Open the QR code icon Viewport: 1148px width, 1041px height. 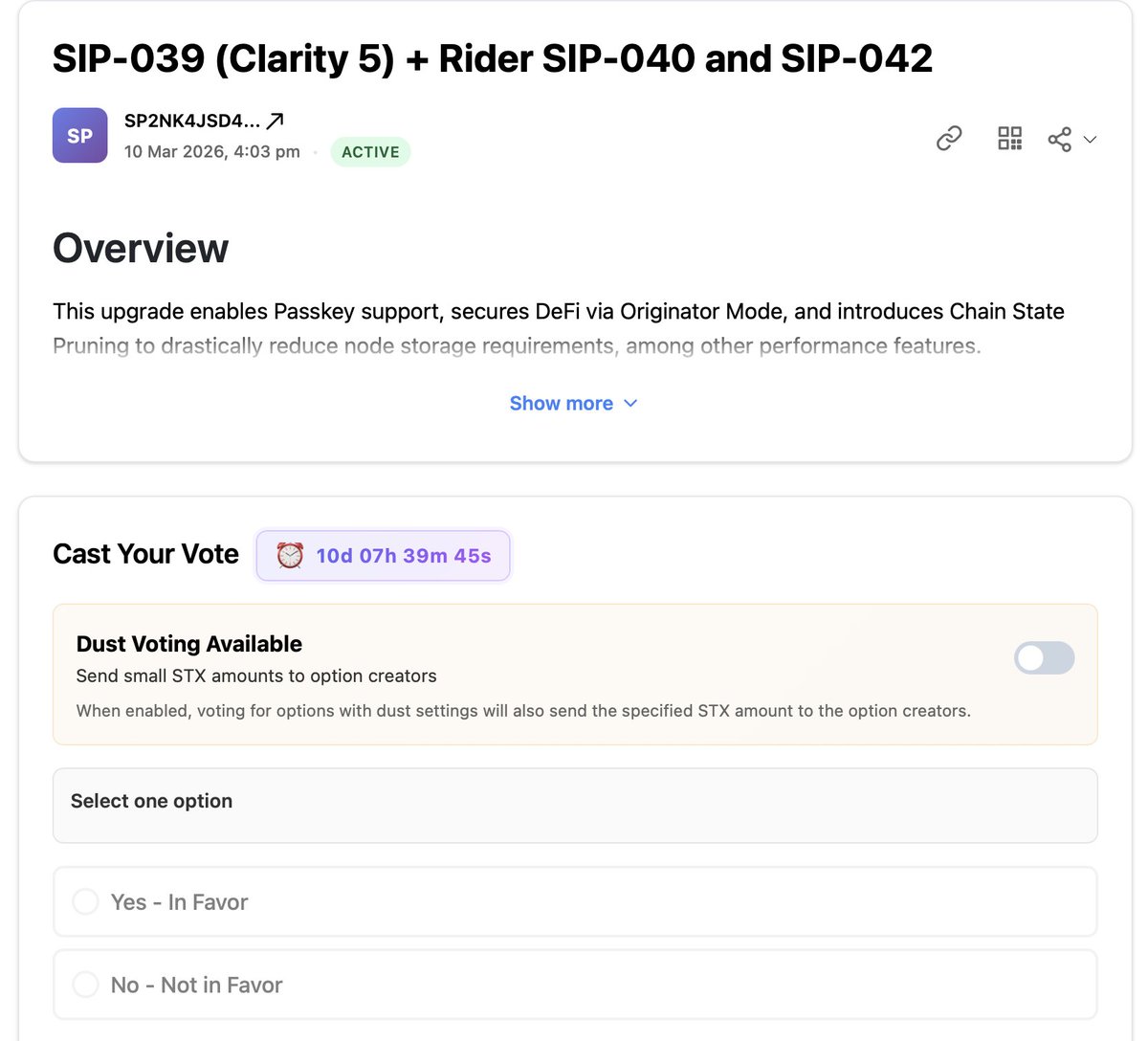[x=1010, y=139]
